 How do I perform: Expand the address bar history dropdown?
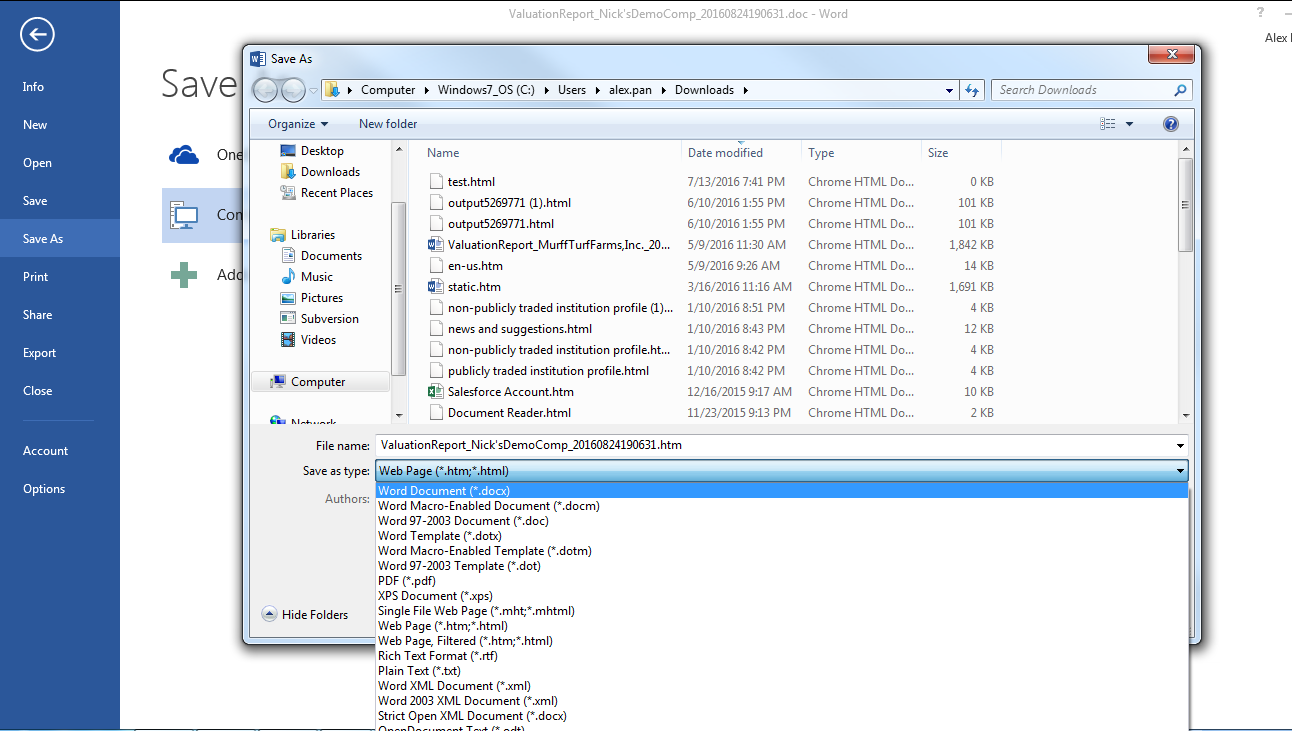tap(949, 90)
